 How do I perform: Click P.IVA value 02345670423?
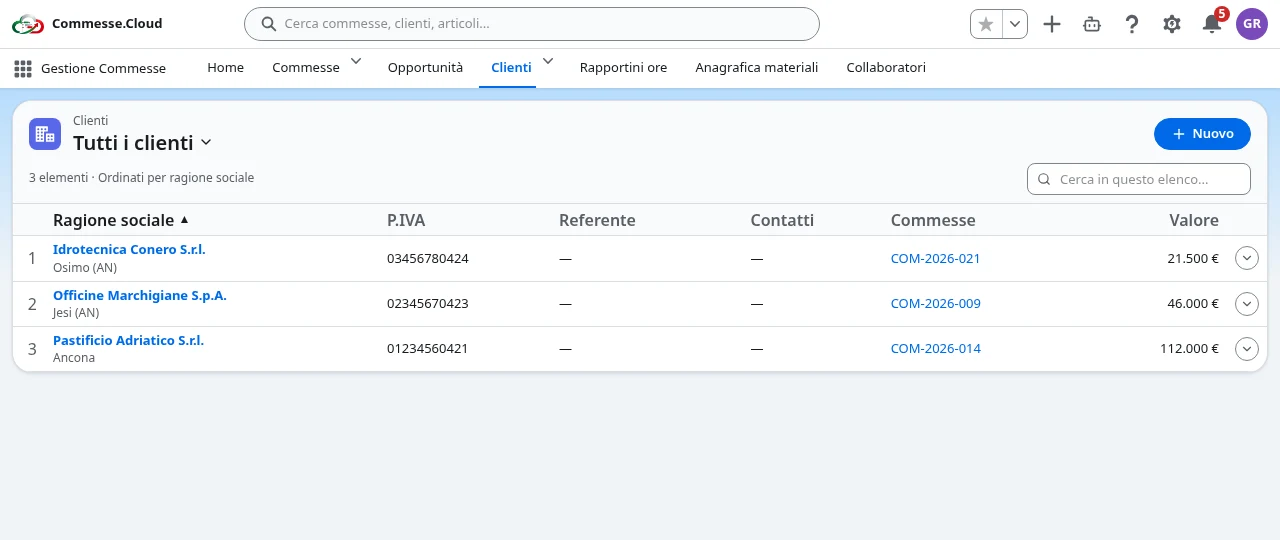point(428,304)
